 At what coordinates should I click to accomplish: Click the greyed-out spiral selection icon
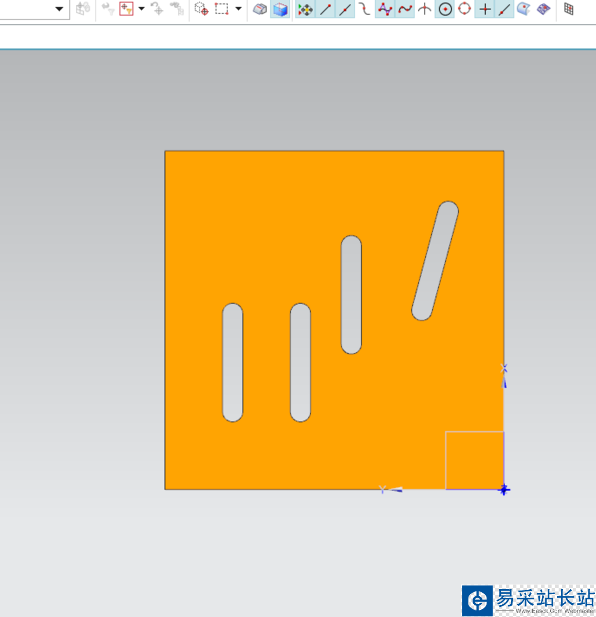(177, 9)
